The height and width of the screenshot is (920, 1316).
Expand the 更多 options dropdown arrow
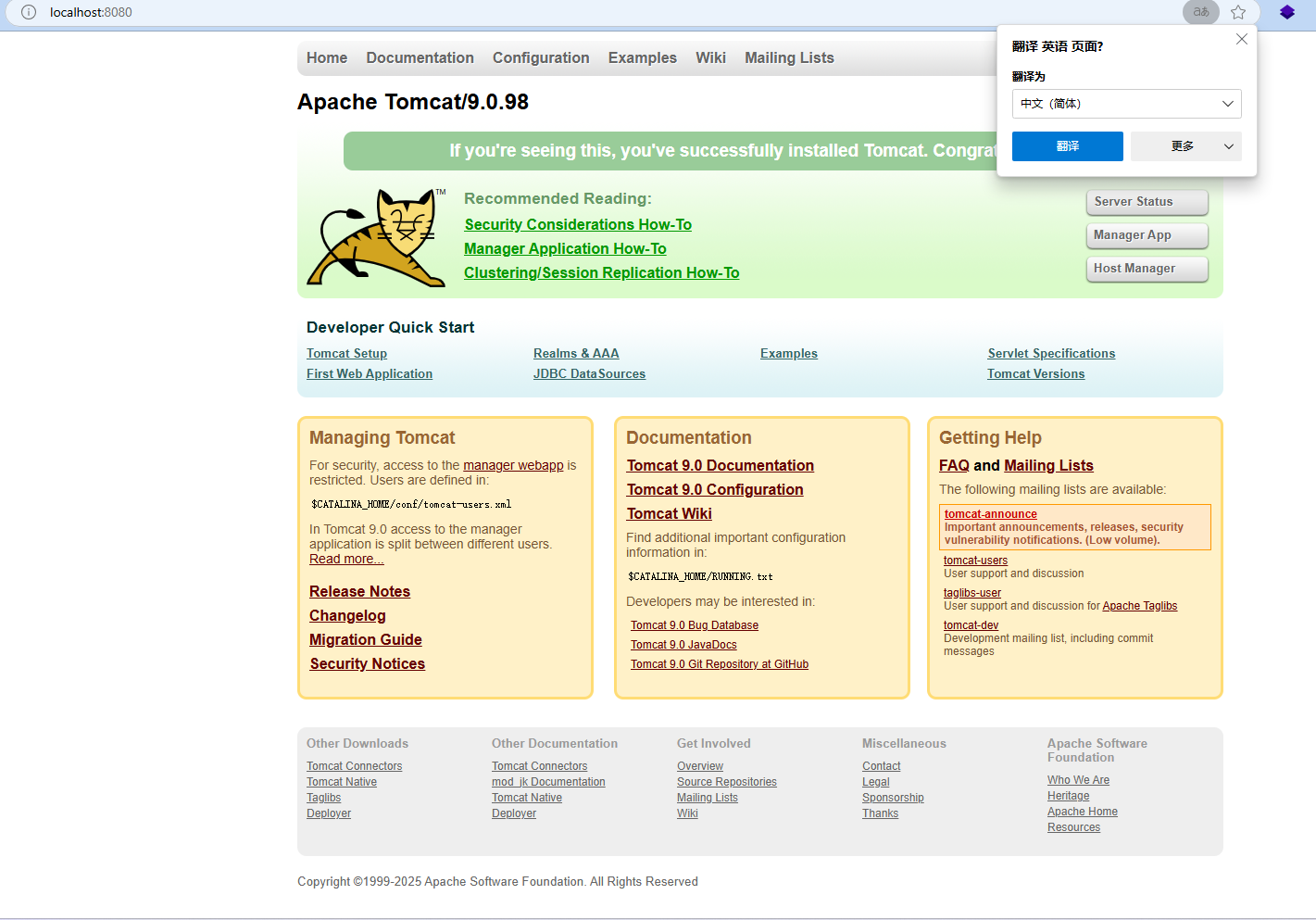(1229, 146)
